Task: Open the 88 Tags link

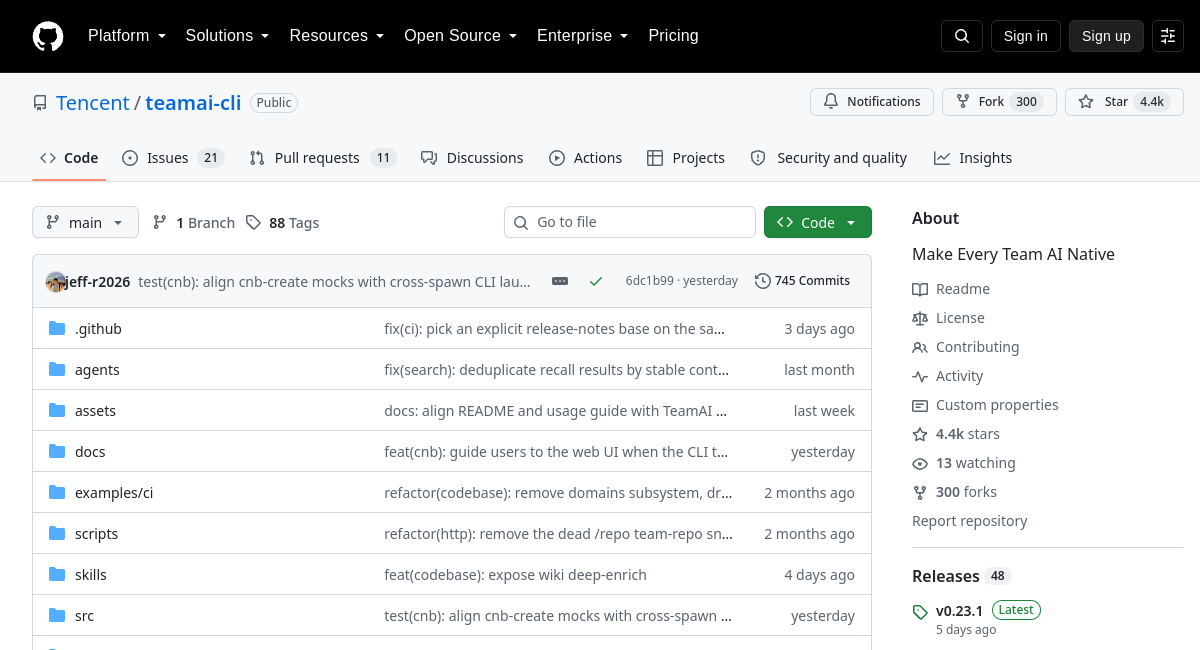Action: 283,223
